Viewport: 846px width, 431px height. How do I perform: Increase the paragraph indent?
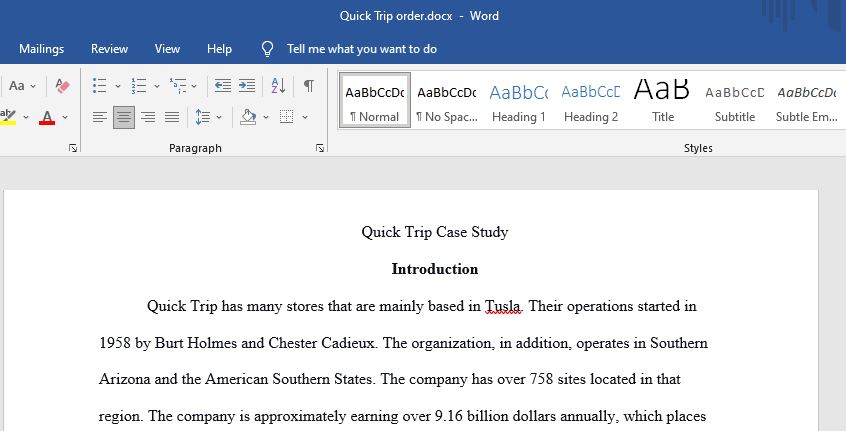(247, 85)
